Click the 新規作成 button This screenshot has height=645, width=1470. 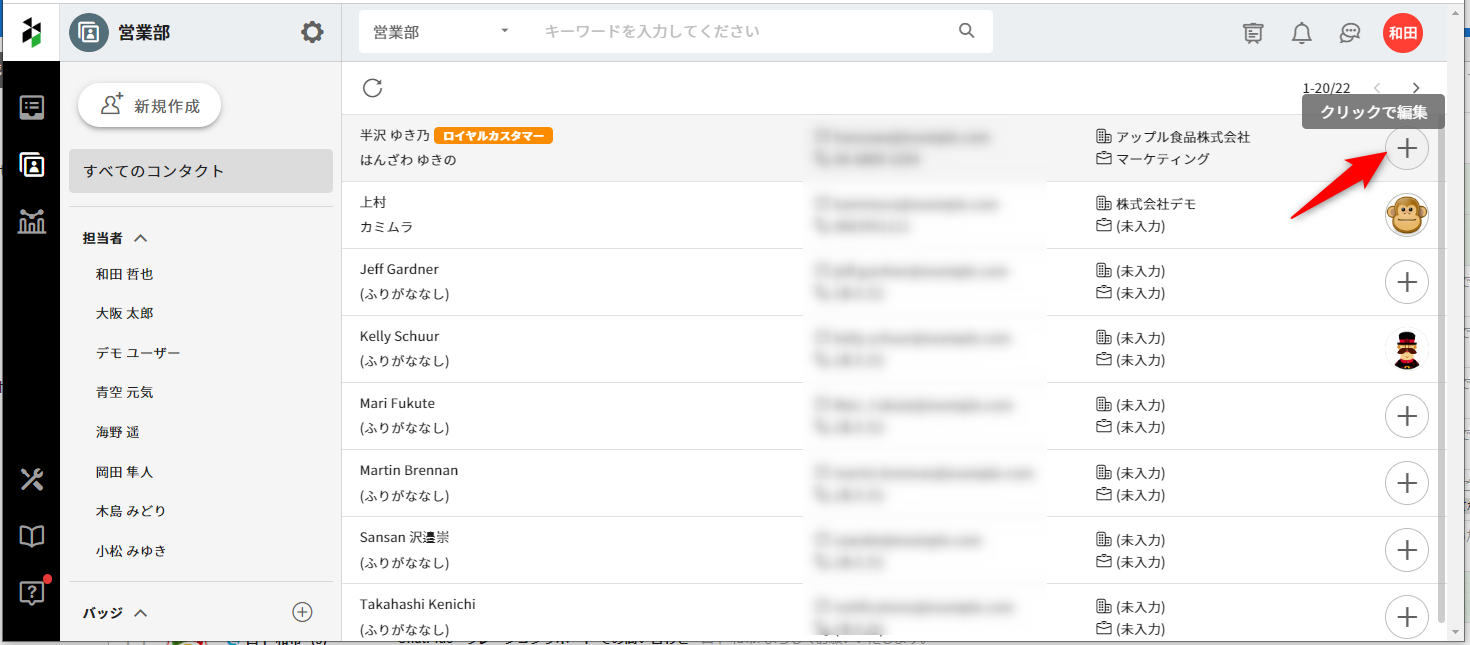(x=150, y=106)
